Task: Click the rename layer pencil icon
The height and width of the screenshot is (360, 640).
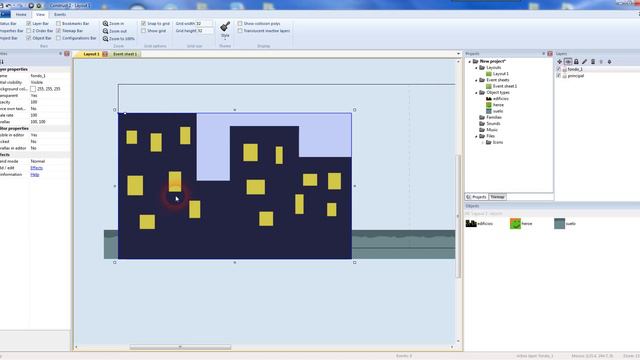Action: pyautogui.click(x=584, y=62)
